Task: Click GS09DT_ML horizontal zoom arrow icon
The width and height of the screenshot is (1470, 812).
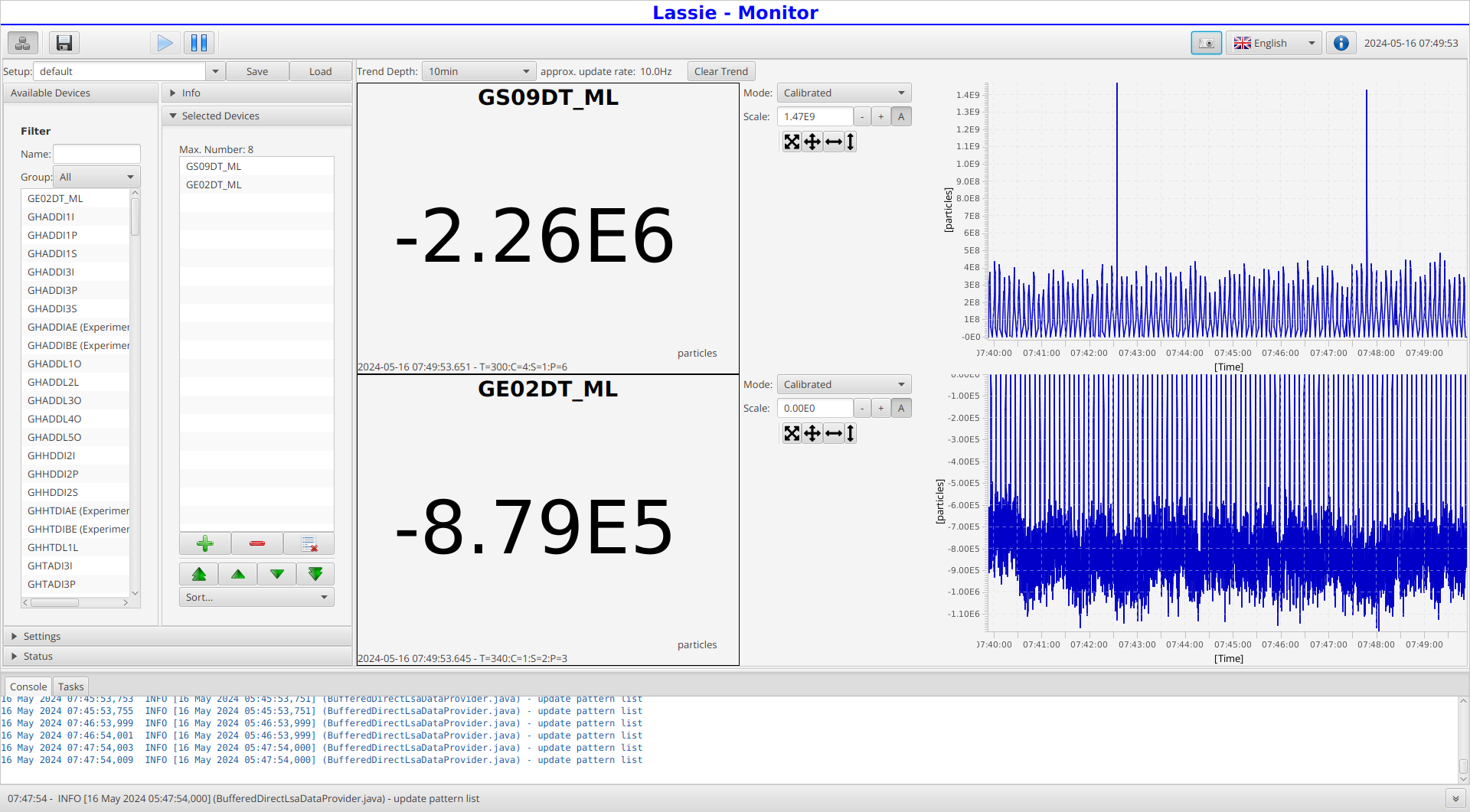Action: (834, 142)
